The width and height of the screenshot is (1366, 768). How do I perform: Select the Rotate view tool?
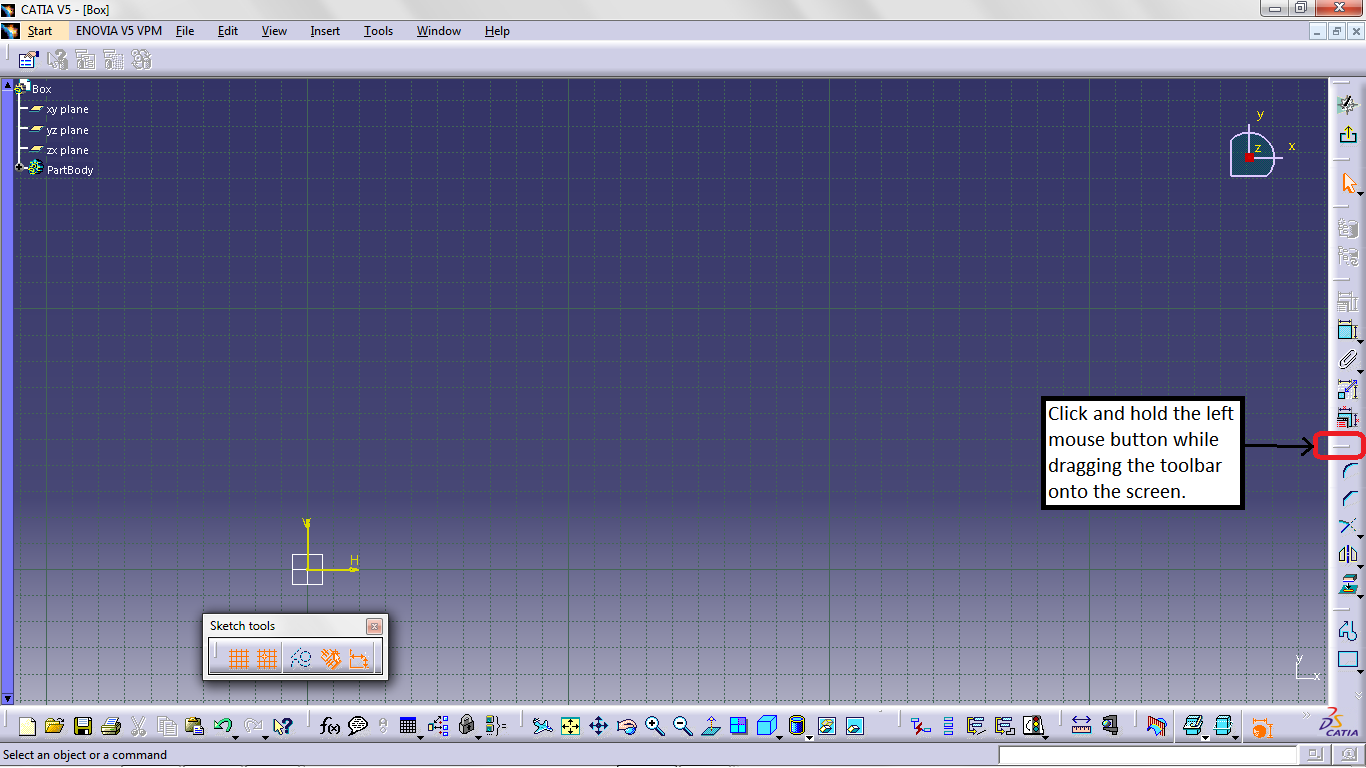pyautogui.click(x=627, y=725)
